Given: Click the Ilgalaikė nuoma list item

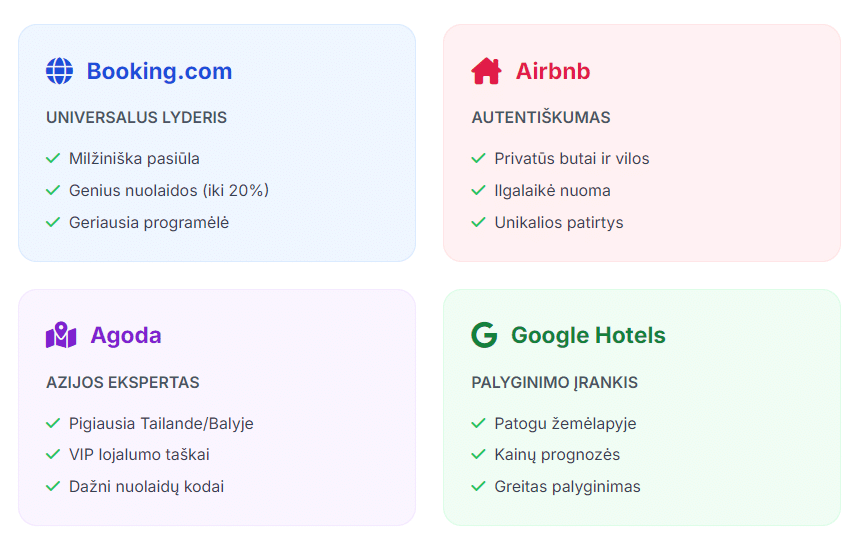Looking at the screenshot, I should pos(552,191).
